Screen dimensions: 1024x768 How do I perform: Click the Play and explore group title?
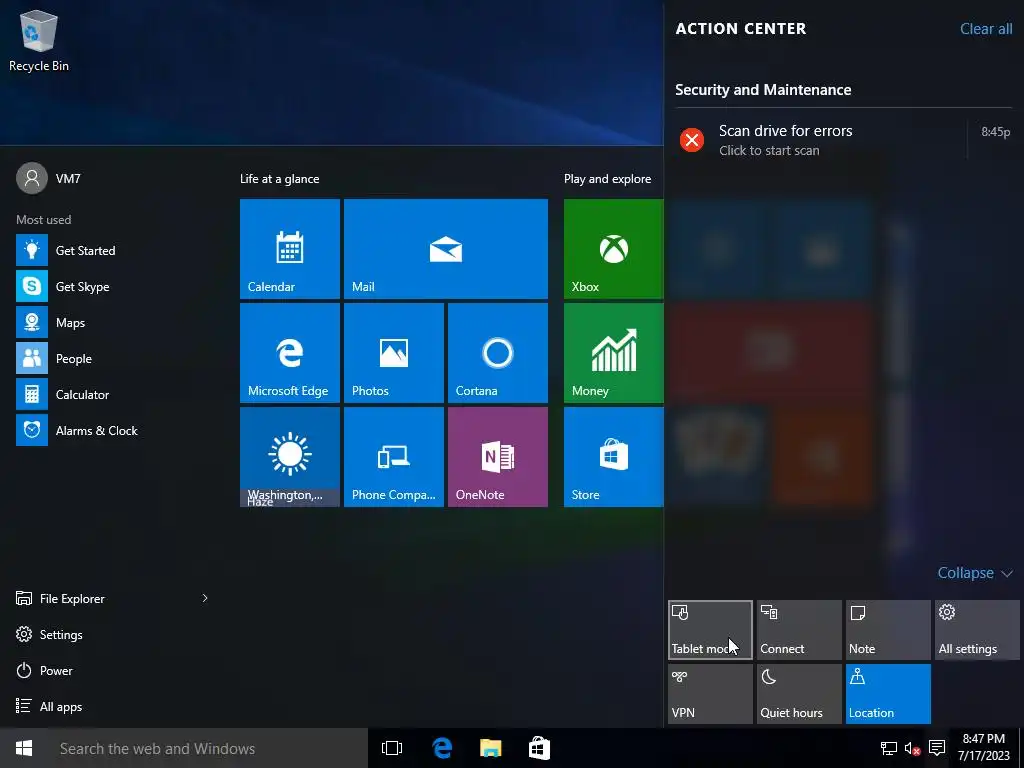607,179
